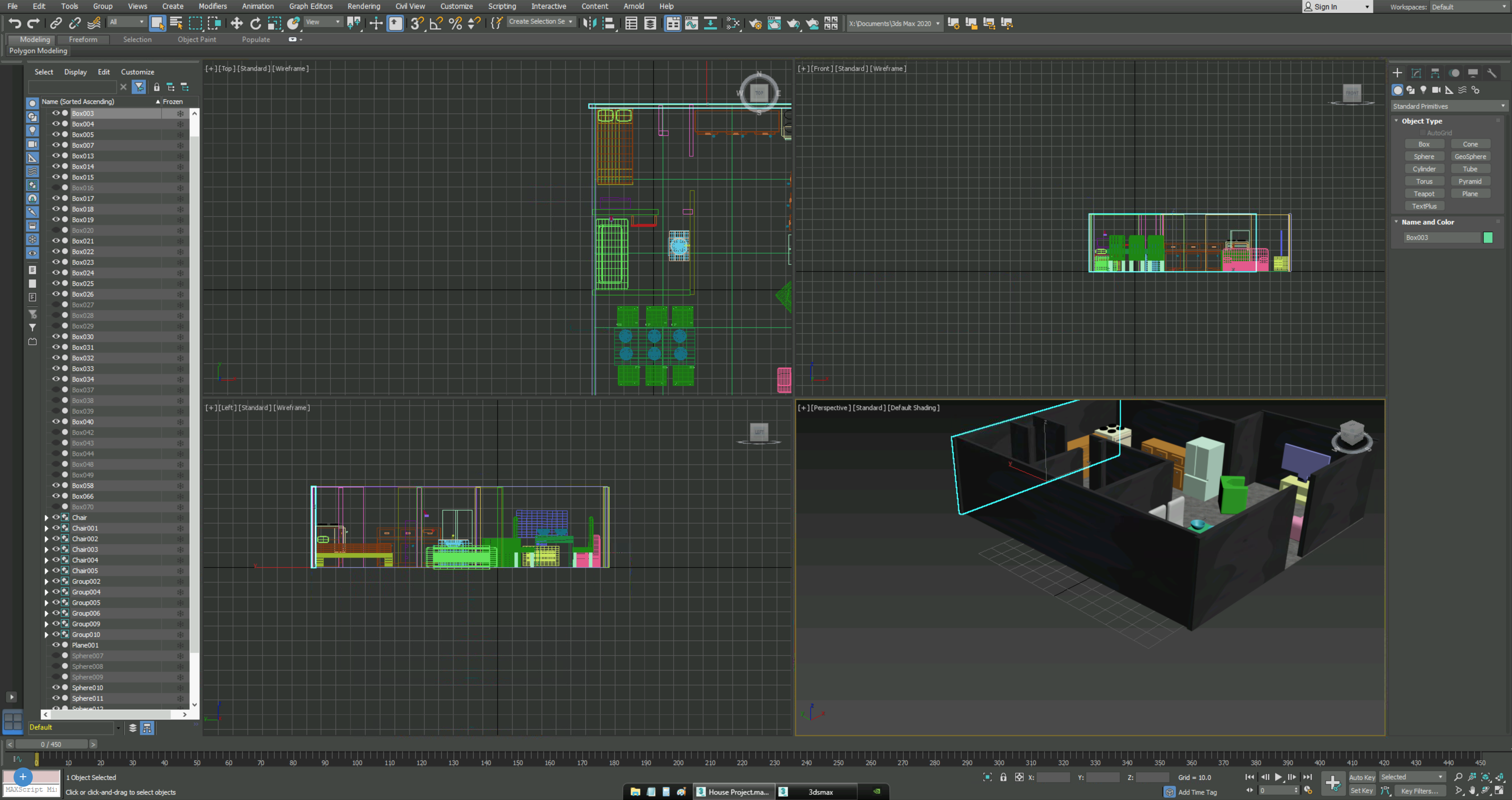
Task: Toggle visibility of Sphere010
Action: pos(56,687)
